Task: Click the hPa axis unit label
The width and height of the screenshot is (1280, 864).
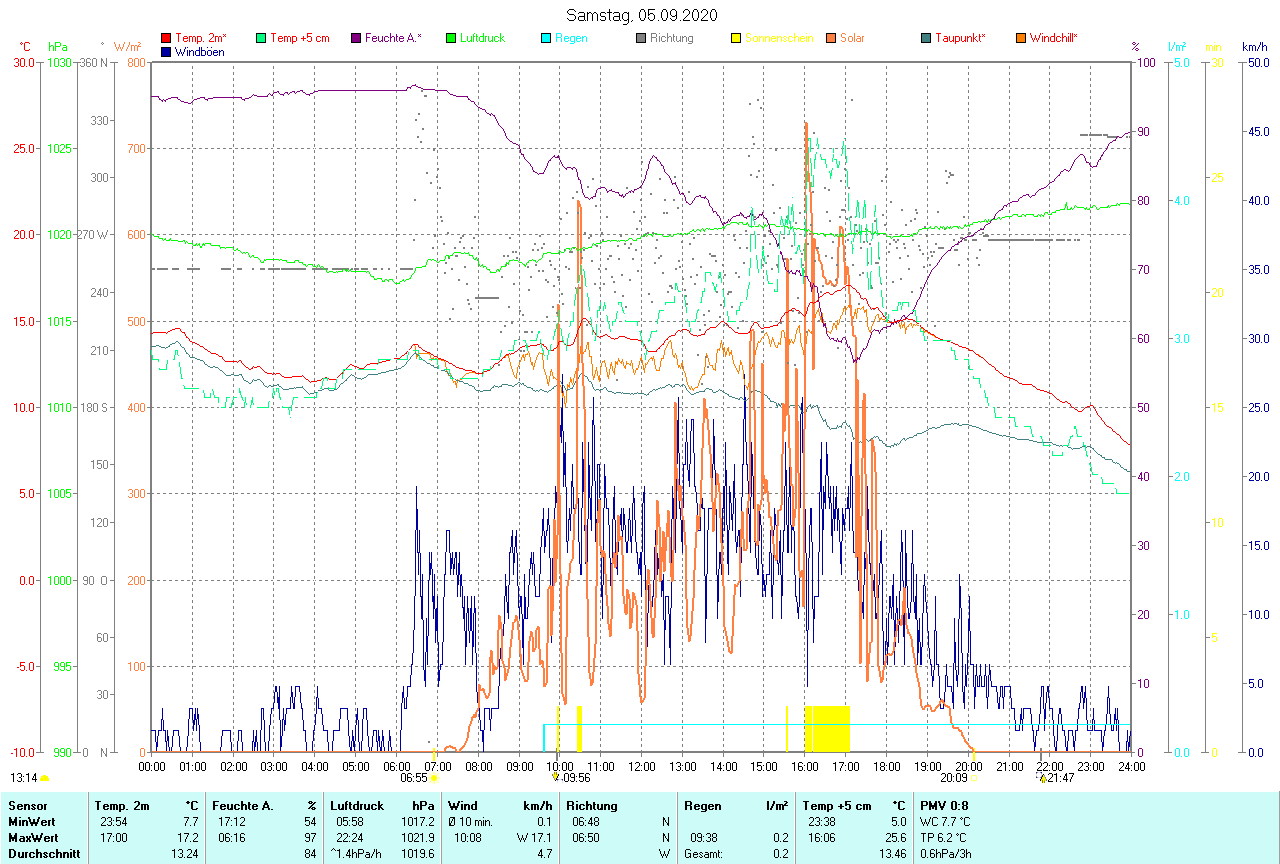Action: click(58, 47)
